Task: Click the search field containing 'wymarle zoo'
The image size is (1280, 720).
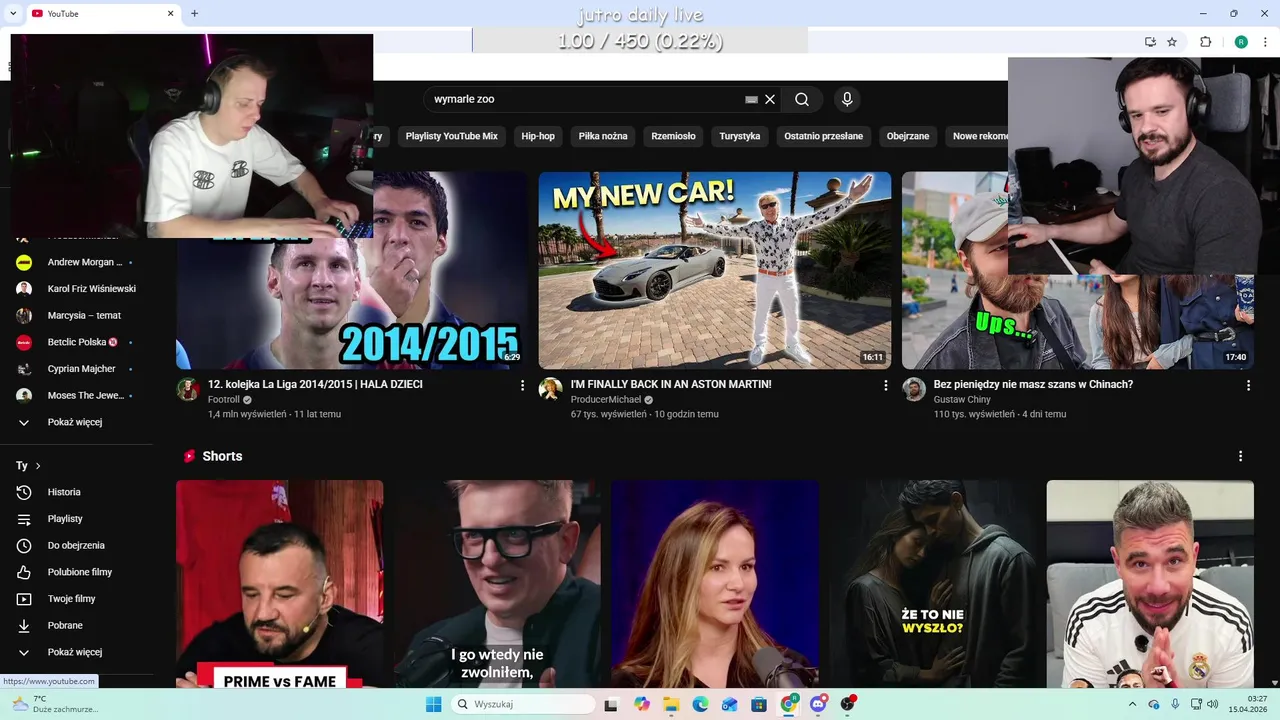Action: point(603,99)
